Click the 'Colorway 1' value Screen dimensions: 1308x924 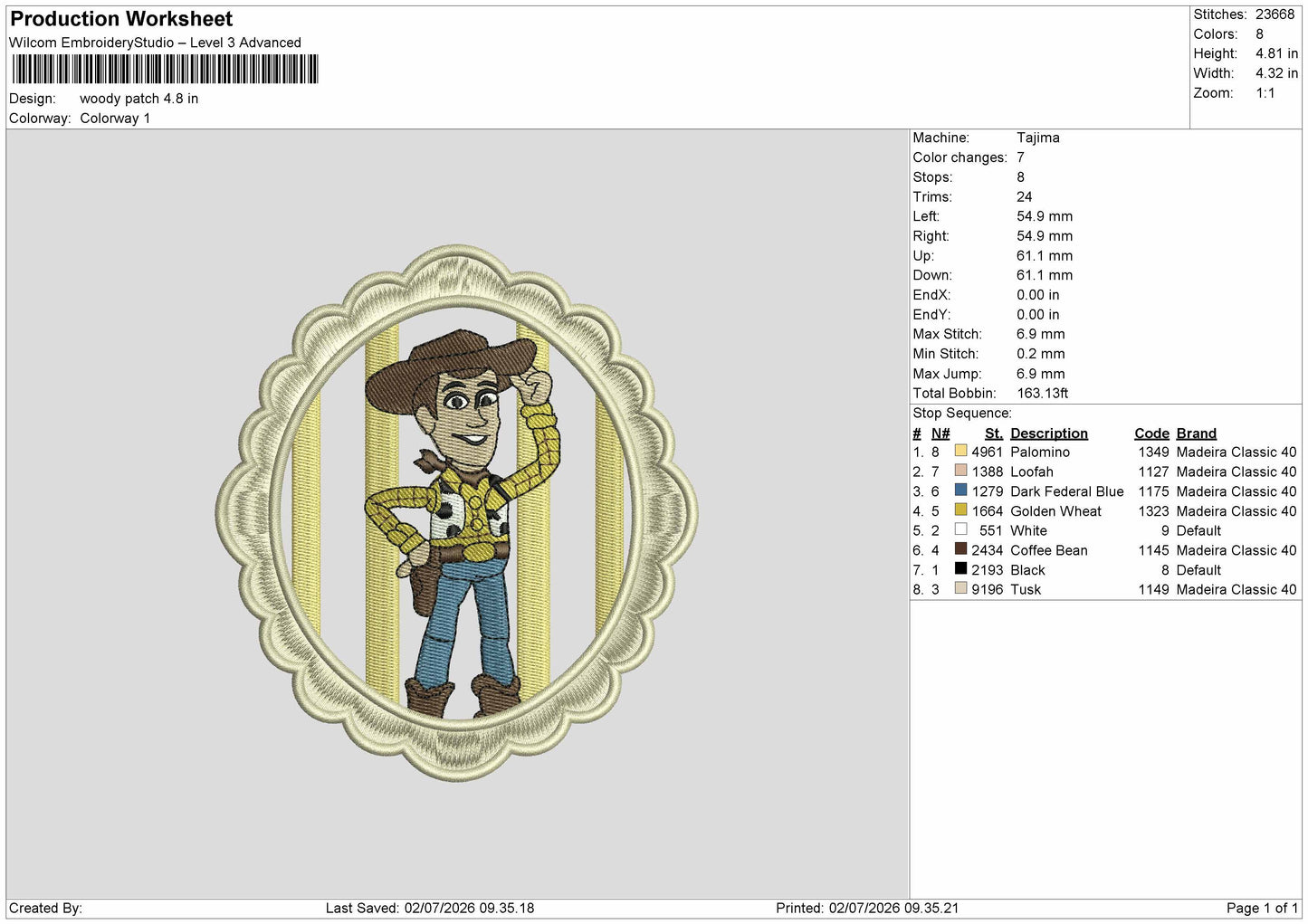click(x=115, y=119)
